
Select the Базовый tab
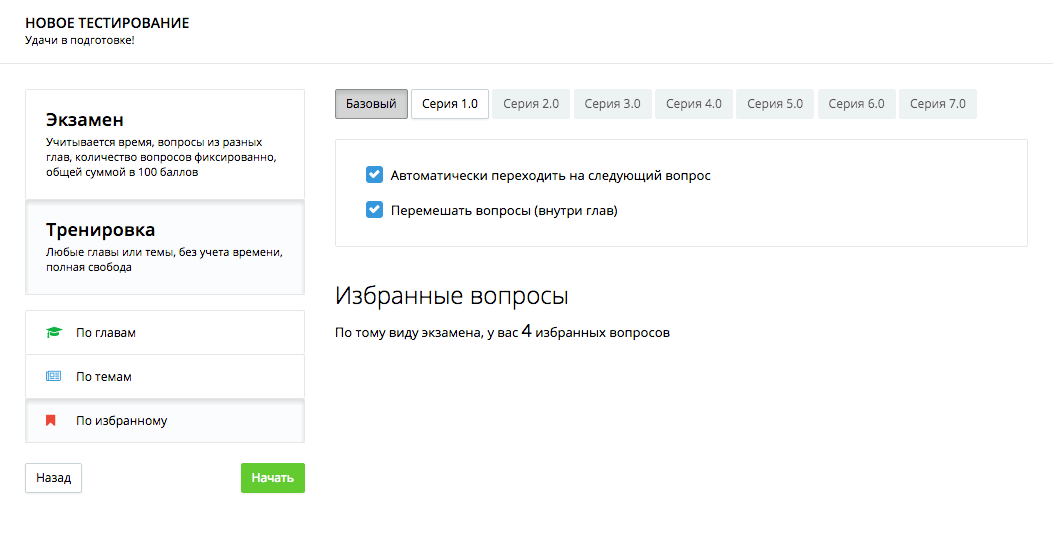pyautogui.click(x=371, y=104)
